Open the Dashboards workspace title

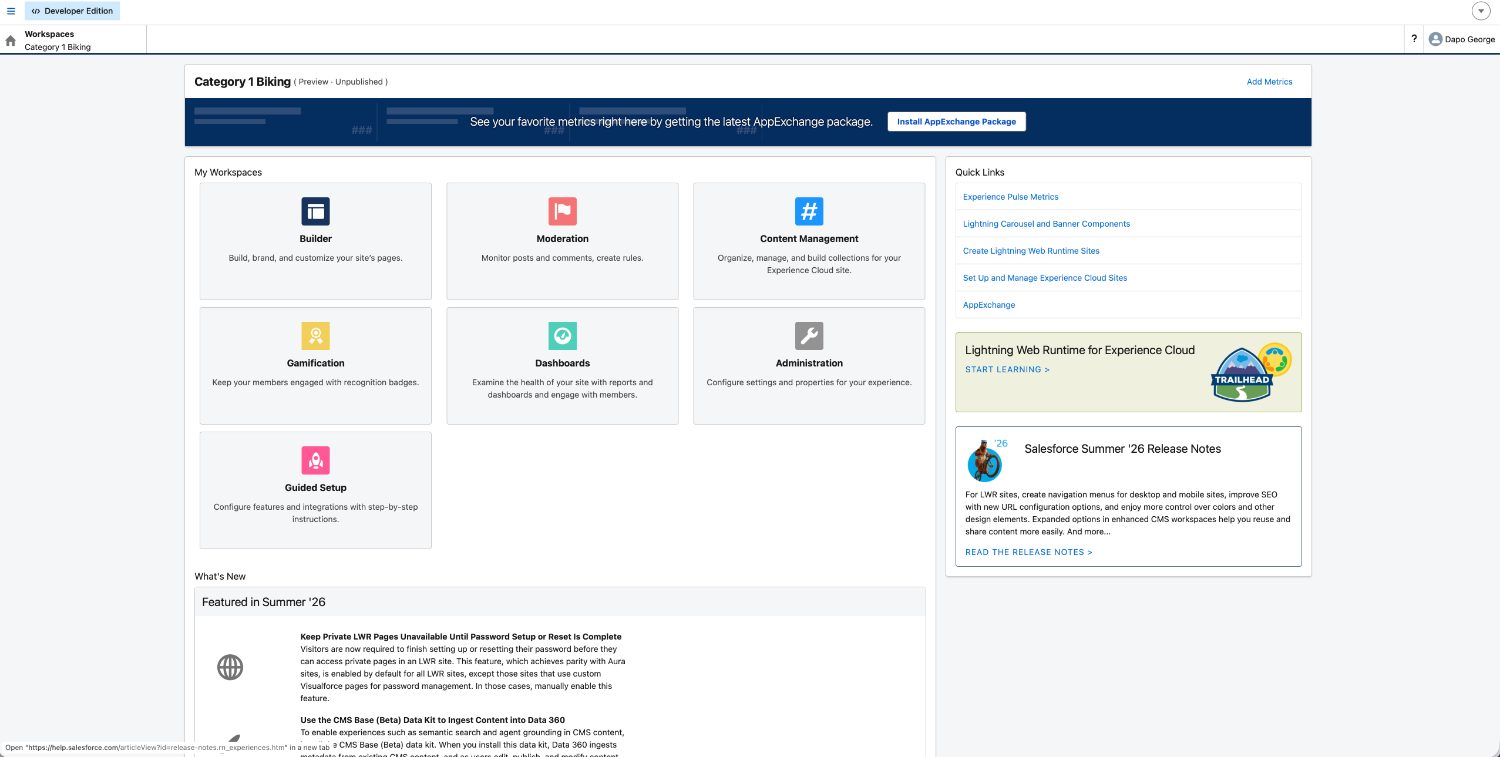tap(562, 363)
